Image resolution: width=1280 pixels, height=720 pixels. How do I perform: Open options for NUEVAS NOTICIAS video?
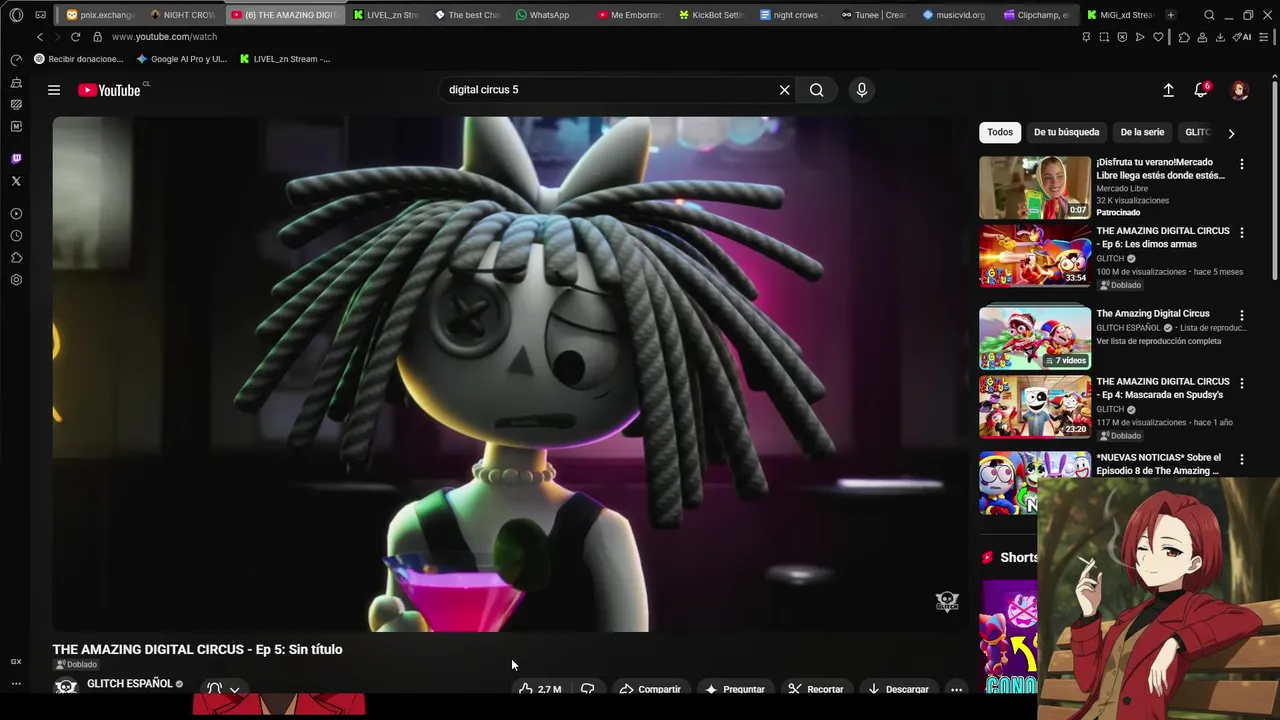[1242, 459]
